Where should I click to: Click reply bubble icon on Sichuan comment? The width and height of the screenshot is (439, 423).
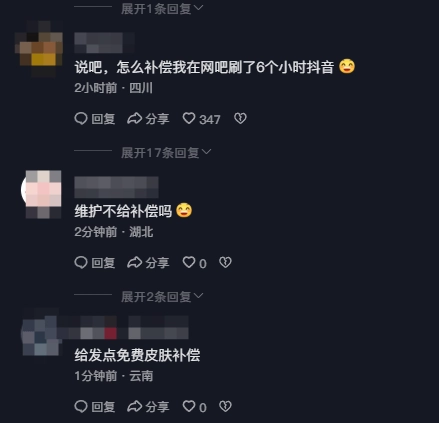[81, 118]
